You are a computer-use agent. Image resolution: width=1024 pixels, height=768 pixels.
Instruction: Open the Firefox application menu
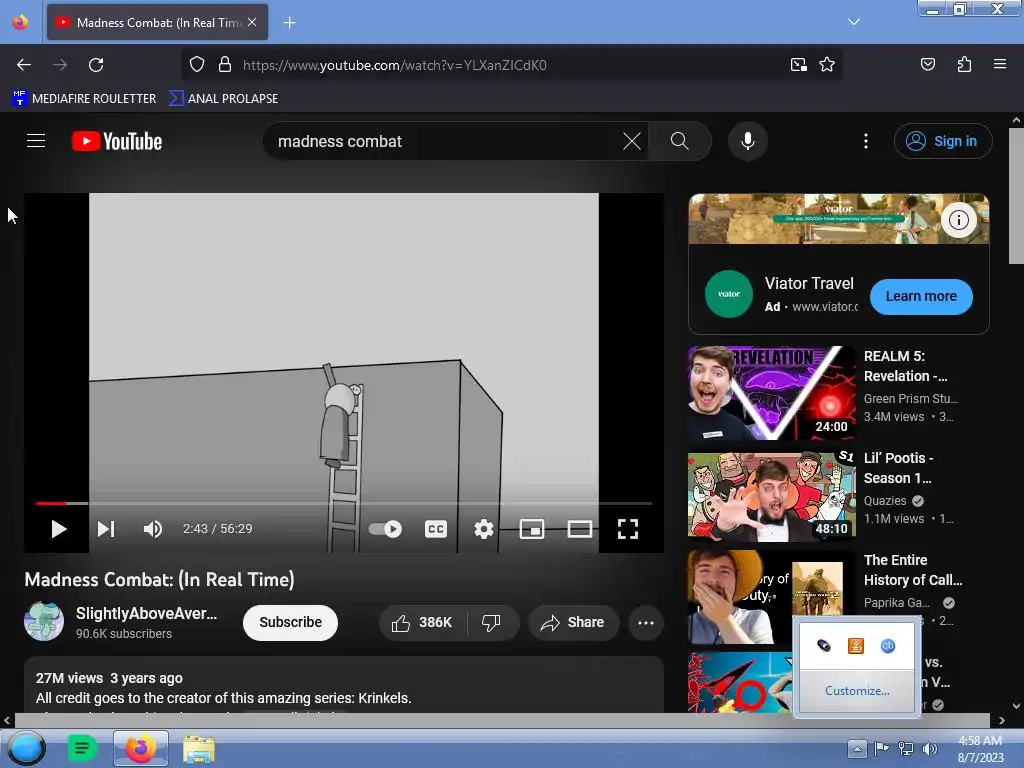click(x=999, y=64)
